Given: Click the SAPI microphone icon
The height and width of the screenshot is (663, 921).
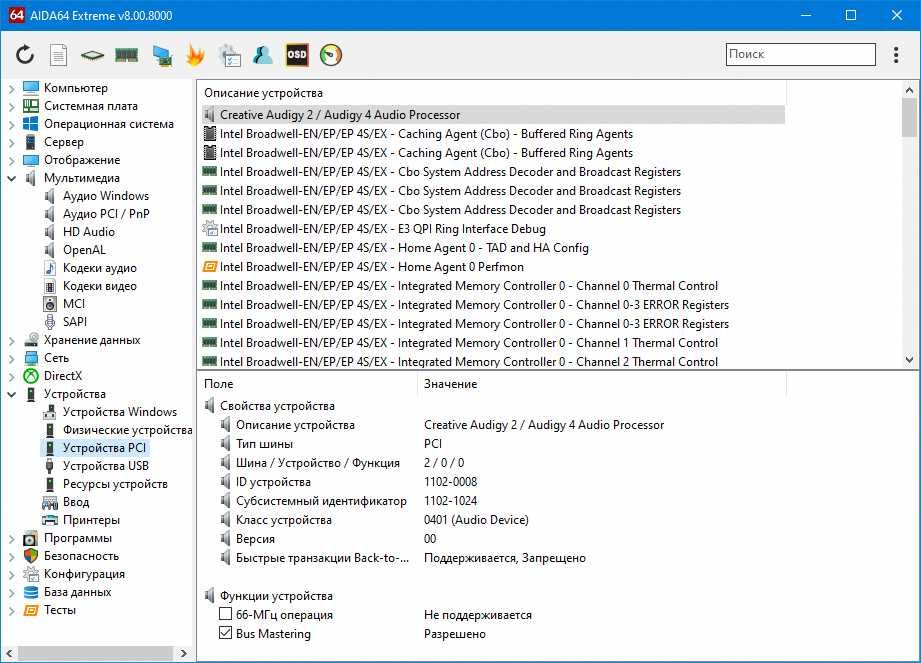Looking at the screenshot, I should coord(50,322).
